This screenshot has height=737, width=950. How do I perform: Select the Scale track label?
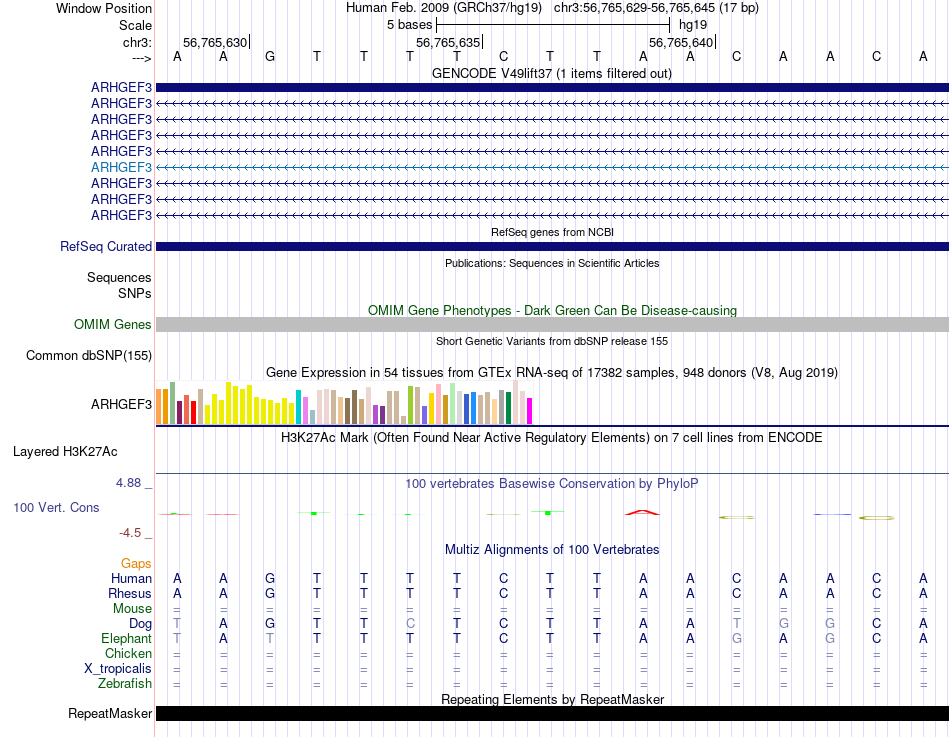point(135,25)
